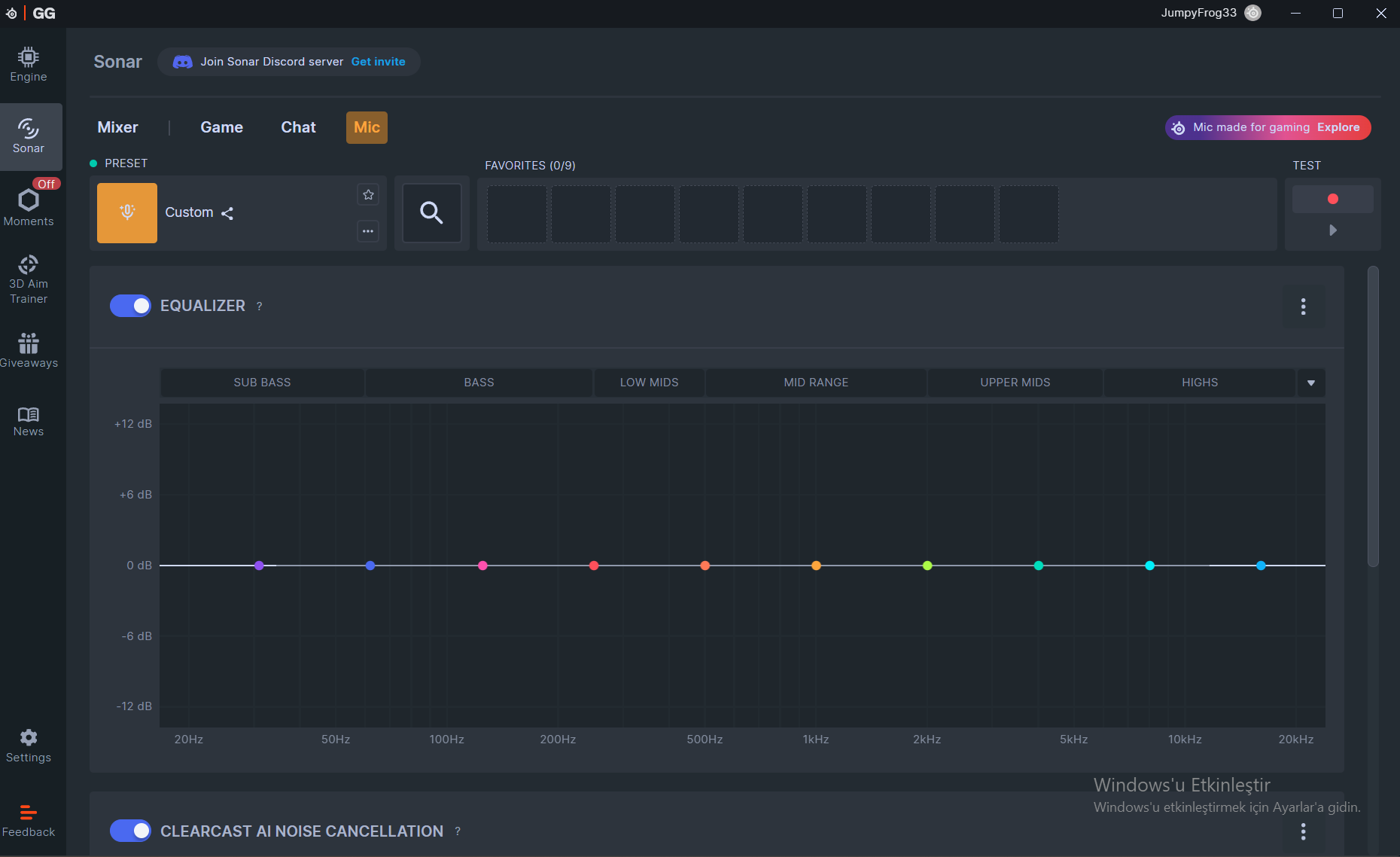Click the orange Custom preset microphone icon
The width and height of the screenshot is (1400, 857).
(127, 213)
